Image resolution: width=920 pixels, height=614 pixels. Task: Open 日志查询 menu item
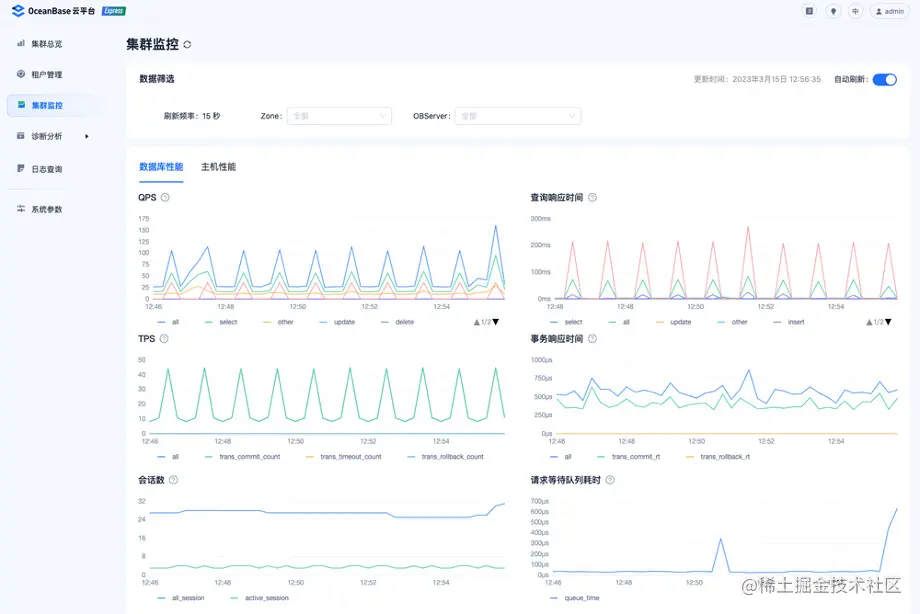pyautogui.click(x=47, y=169)
